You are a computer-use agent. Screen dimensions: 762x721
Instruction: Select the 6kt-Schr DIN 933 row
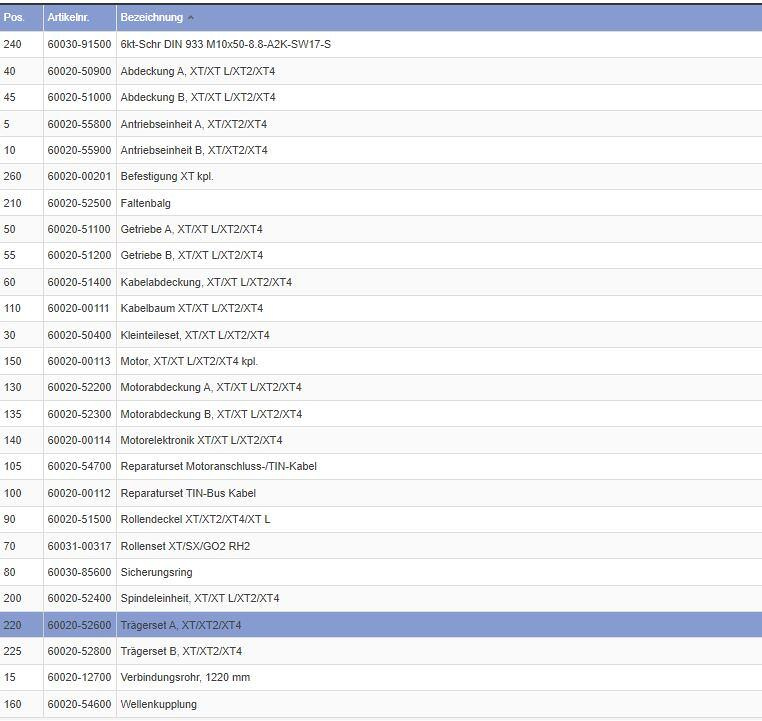tap(225, 45)
